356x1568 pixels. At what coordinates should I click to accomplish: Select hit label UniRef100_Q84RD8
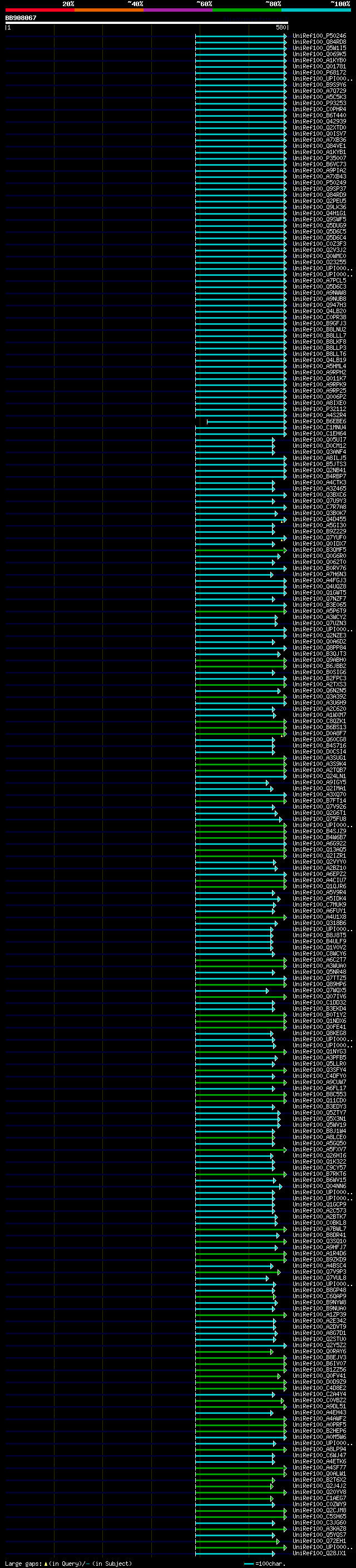point(319,42)
